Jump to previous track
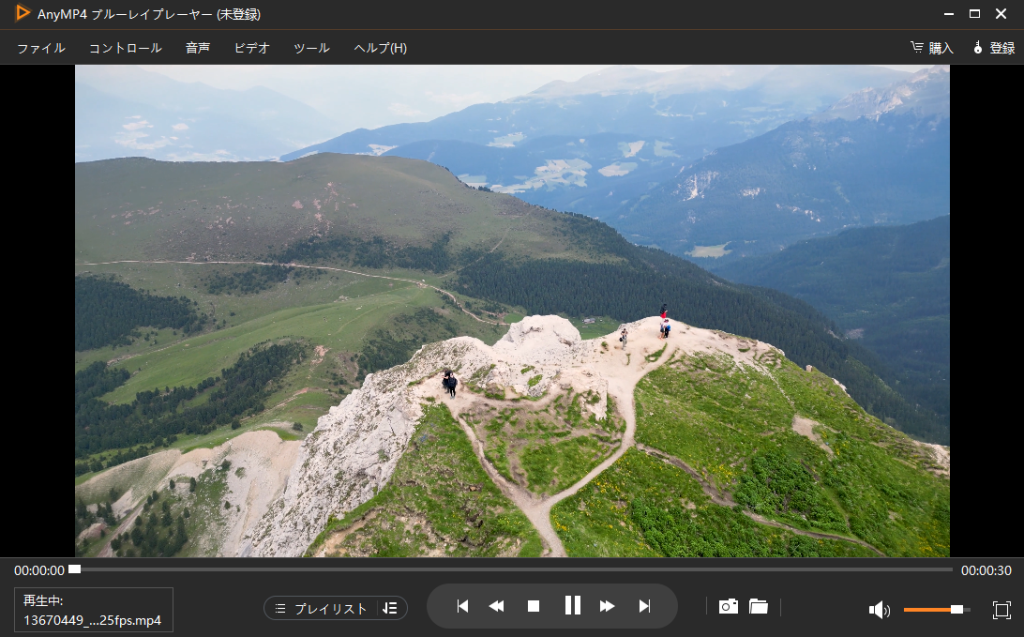The image size is (1024, 637). point(462,607)
